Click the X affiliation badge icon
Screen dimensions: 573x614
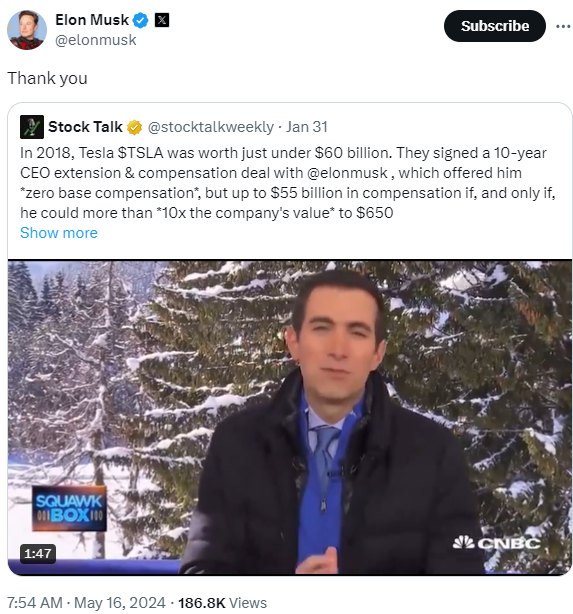pos(162,20)
